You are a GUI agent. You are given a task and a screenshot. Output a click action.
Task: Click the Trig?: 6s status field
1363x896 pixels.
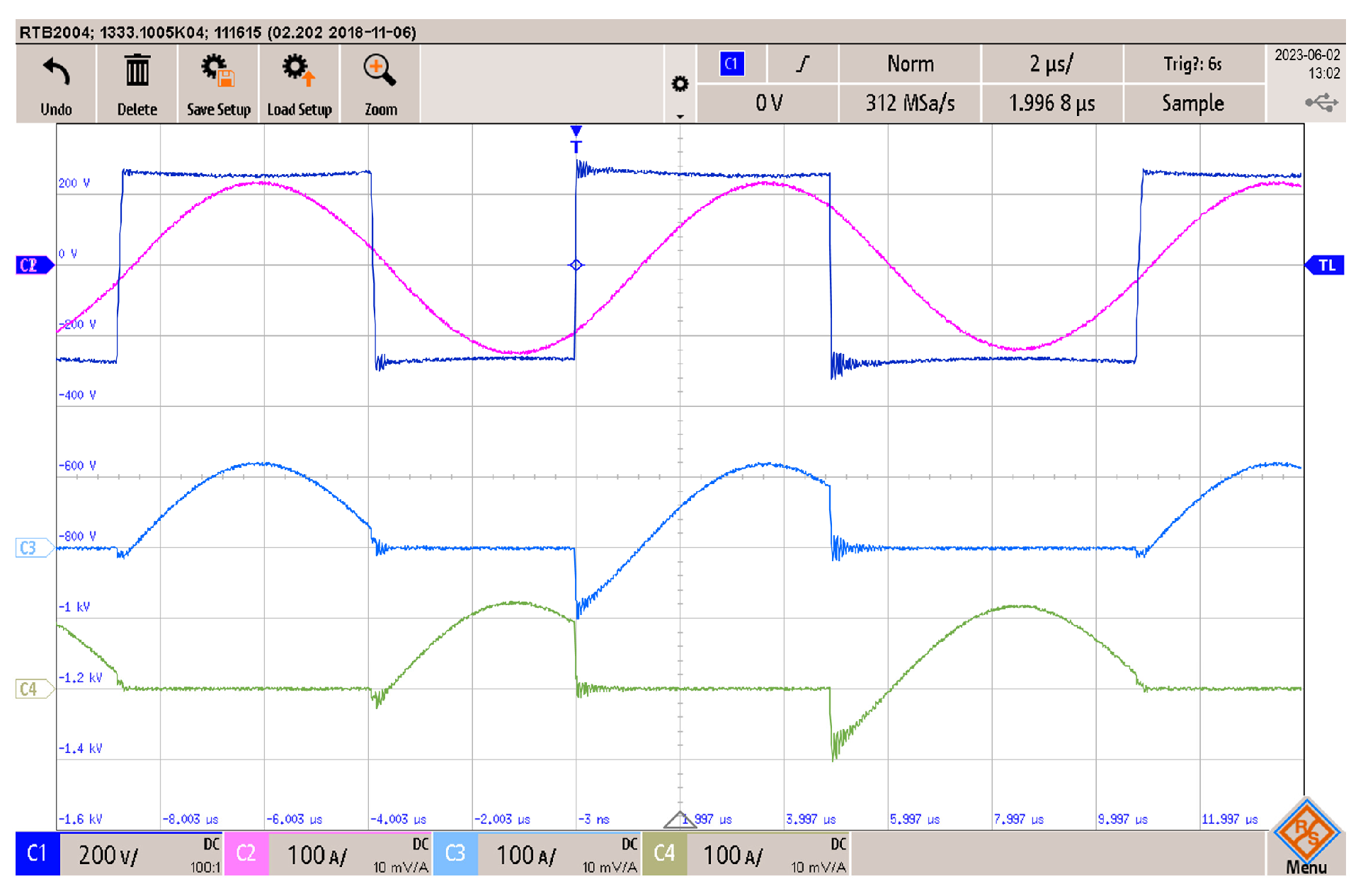(1194, 64)
